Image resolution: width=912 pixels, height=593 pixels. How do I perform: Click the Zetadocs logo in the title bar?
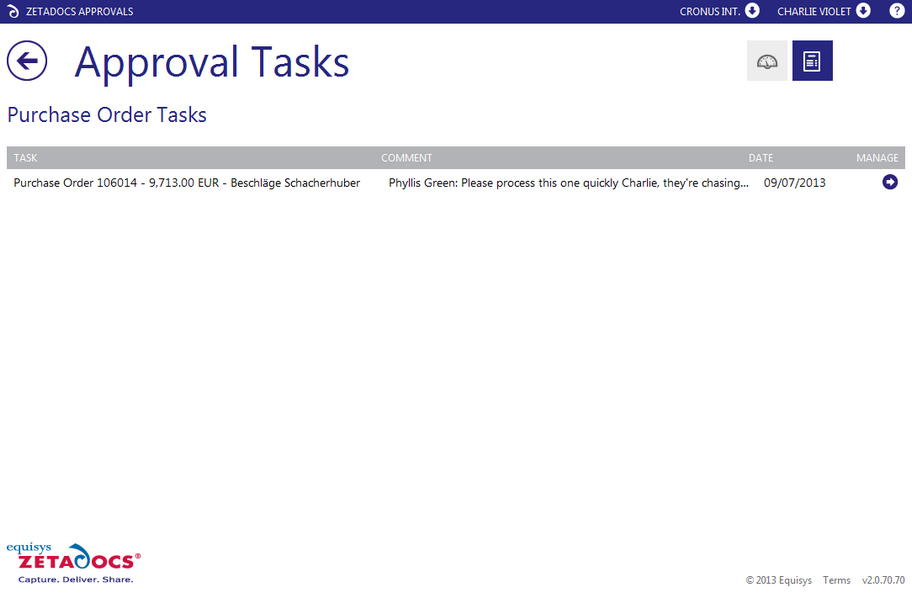[13, 11]
